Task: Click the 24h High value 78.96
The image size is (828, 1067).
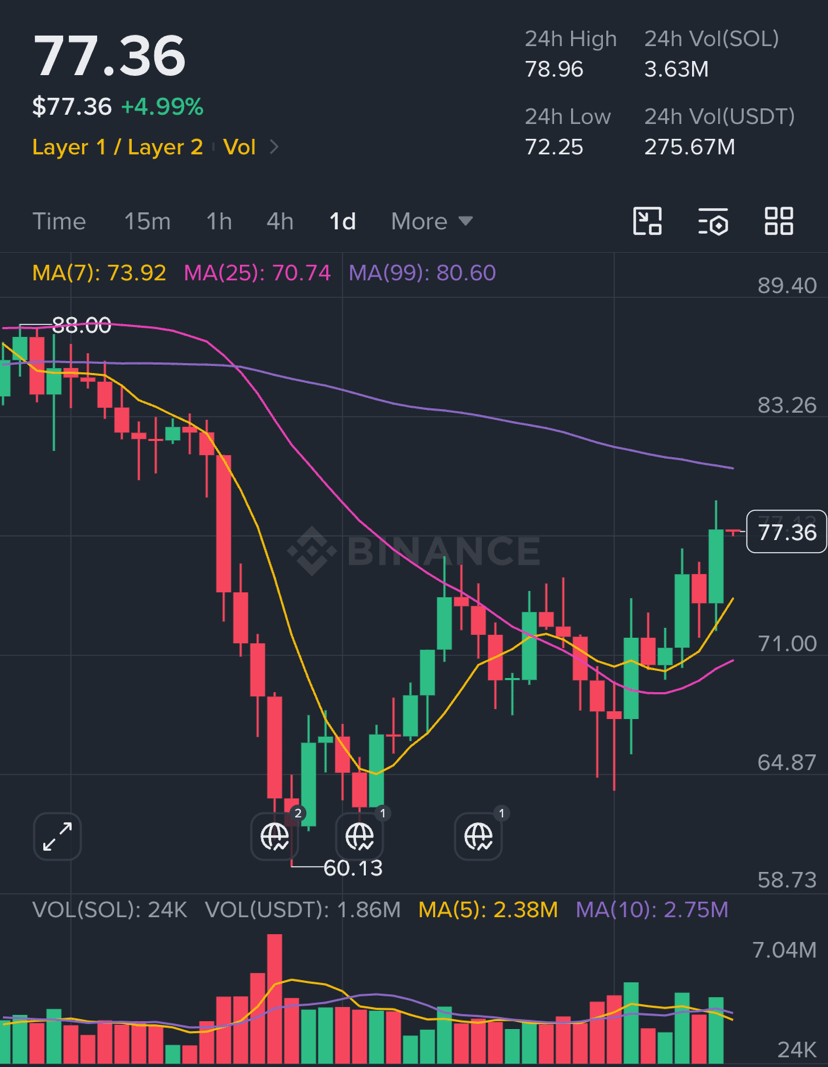Action: tap(554, 69)
